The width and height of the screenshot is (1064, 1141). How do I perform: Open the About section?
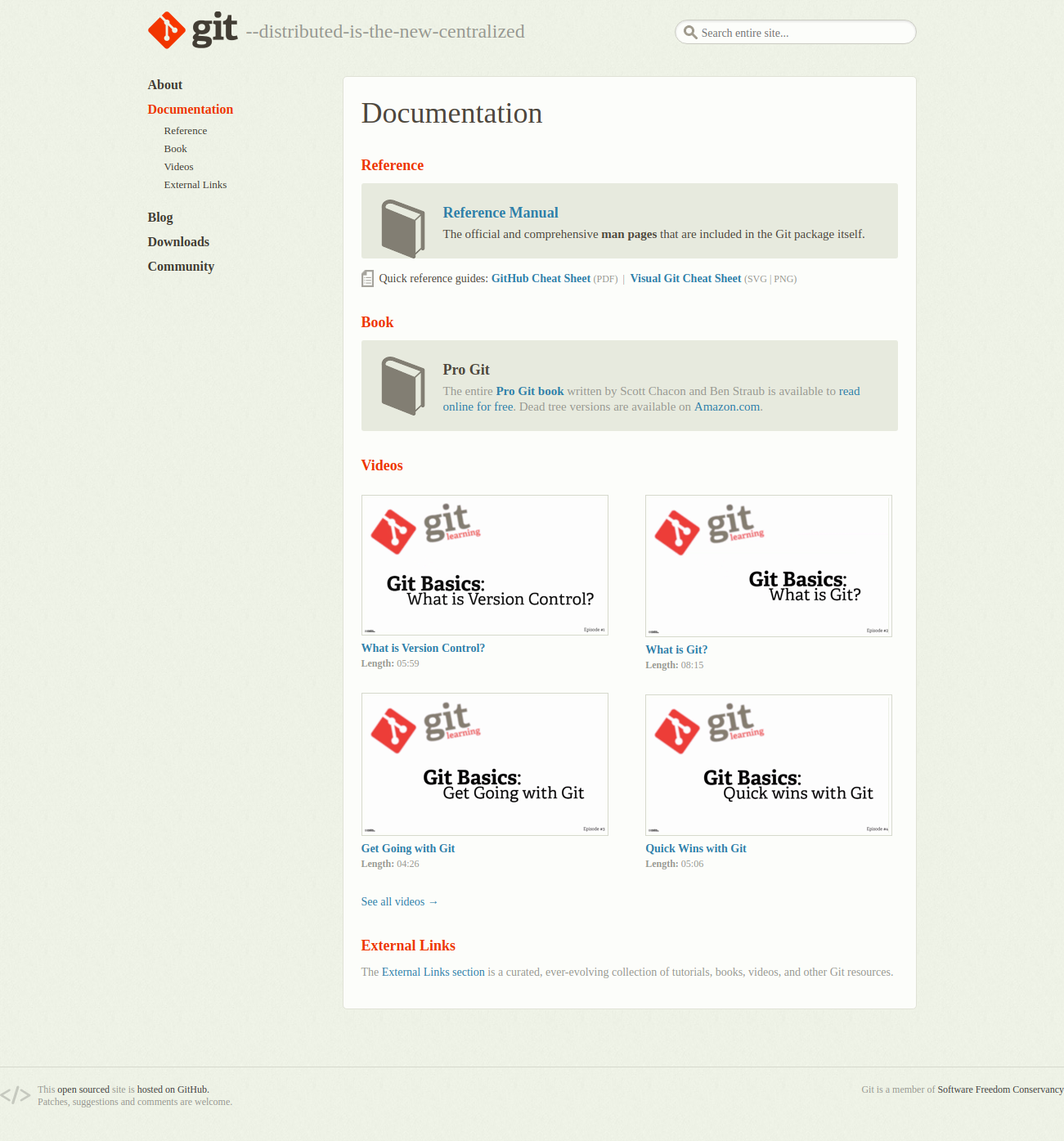click(x=165, y=85)
